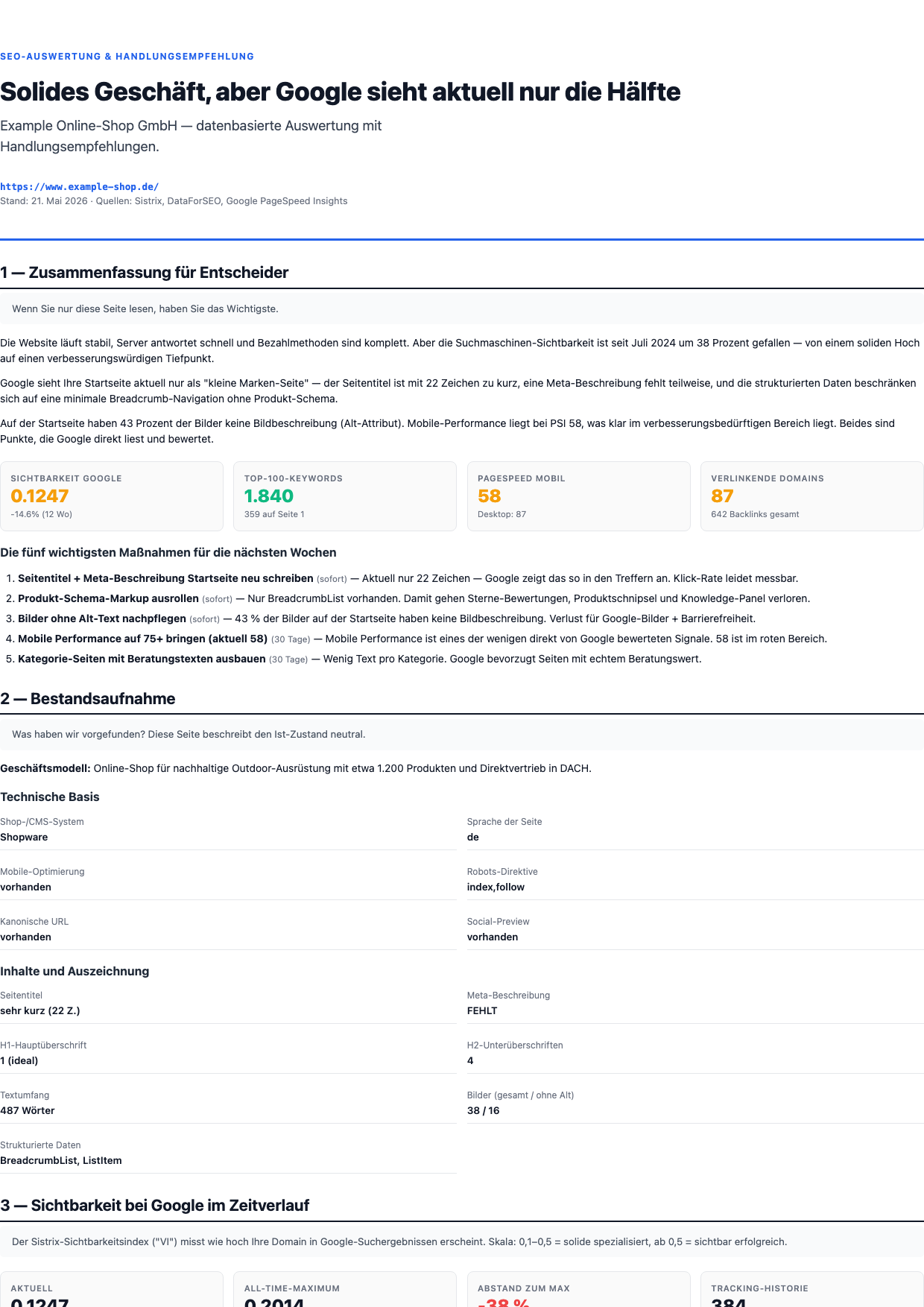Click the Technische Basis subheading
This screenshot has height=1307, width=924.
50,797
